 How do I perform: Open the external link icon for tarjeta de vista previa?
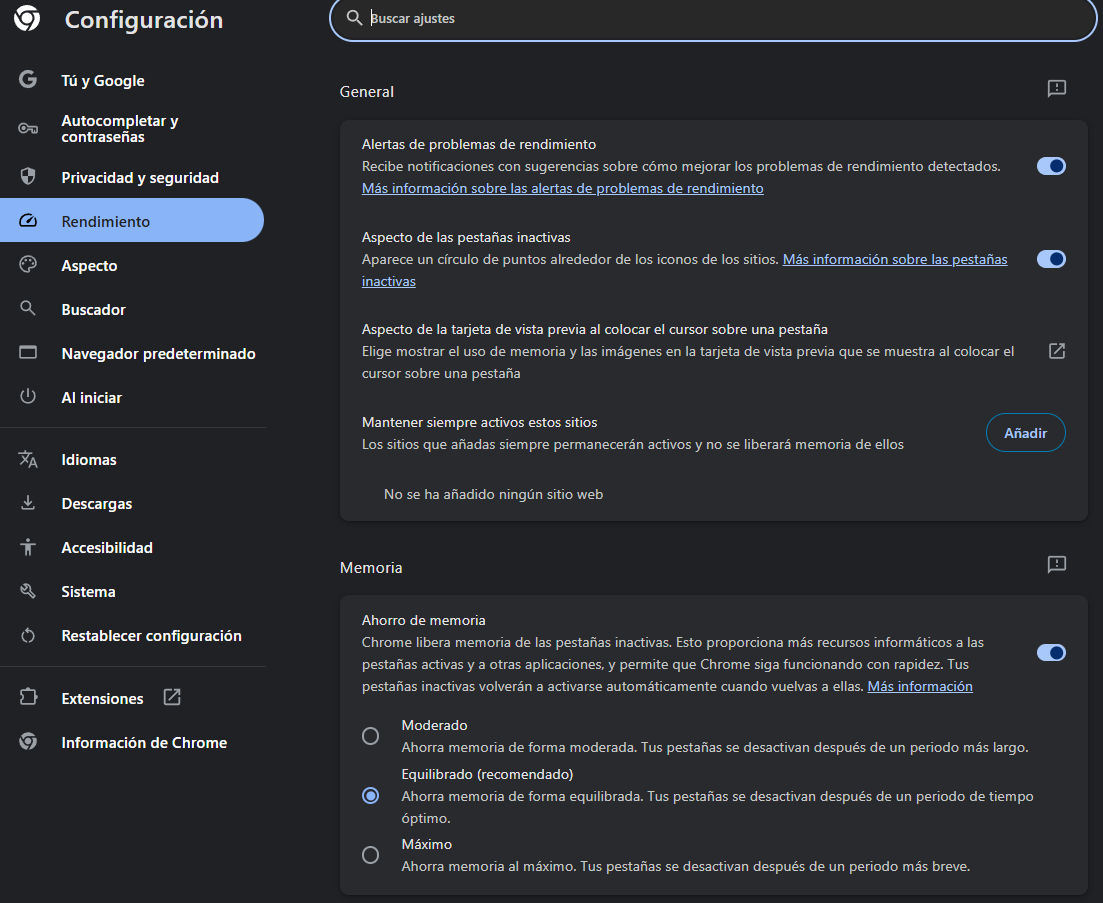[x=1056, y=351]
